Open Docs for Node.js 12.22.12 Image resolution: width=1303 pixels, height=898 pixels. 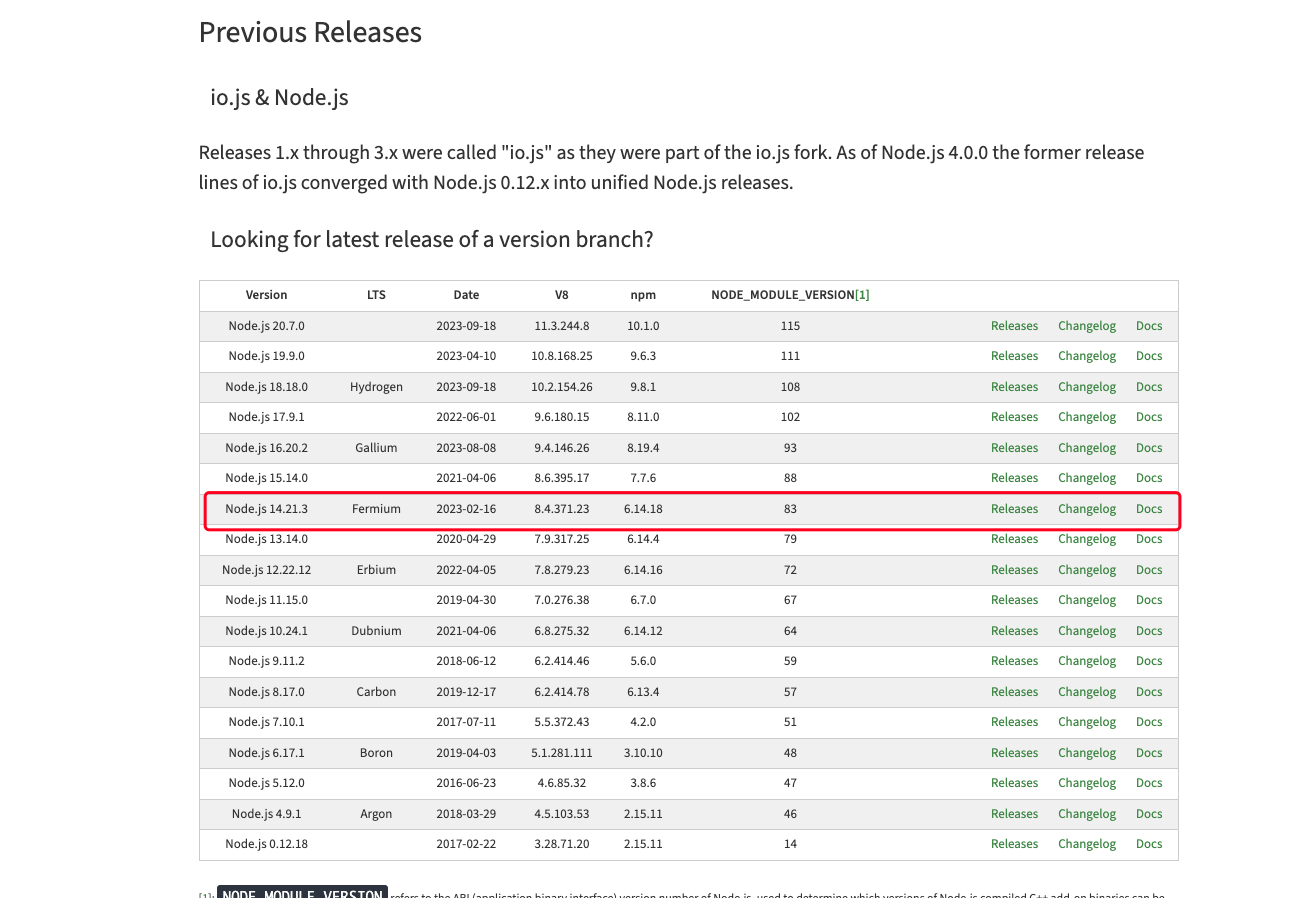[1149, 570]
